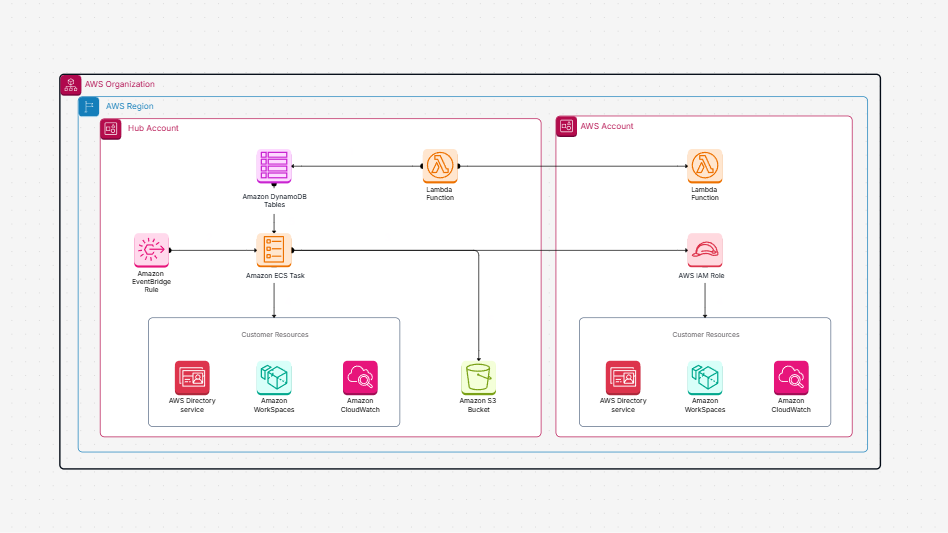Click AWS Account 'Customer Resources' heading
948x533 pixels.
(706, 335)
